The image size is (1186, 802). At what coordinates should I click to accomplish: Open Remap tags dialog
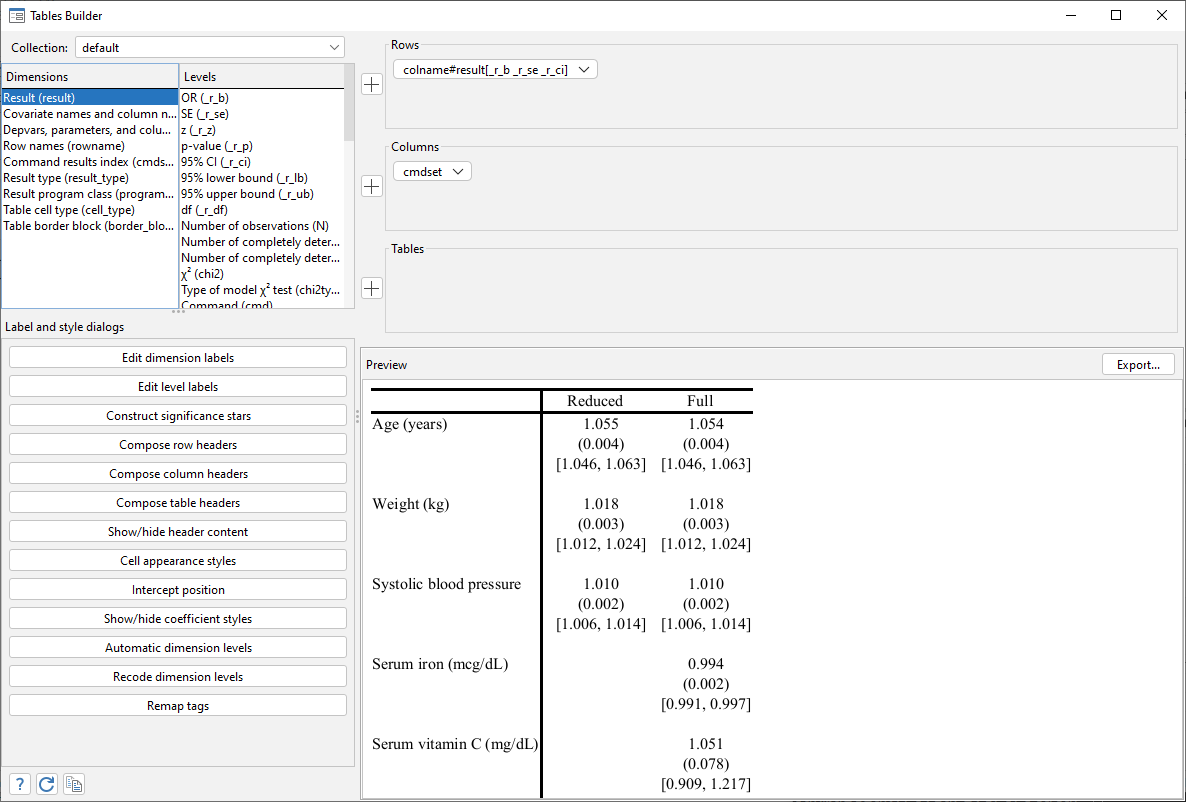[177, 705]
